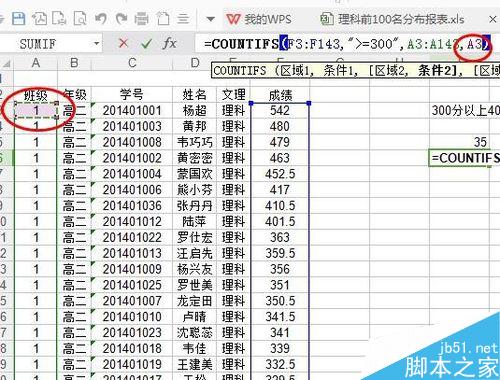Click the 文理 header cell
Image resolution: width=500 pixels, height=380 pixels.
coord(233,95)
